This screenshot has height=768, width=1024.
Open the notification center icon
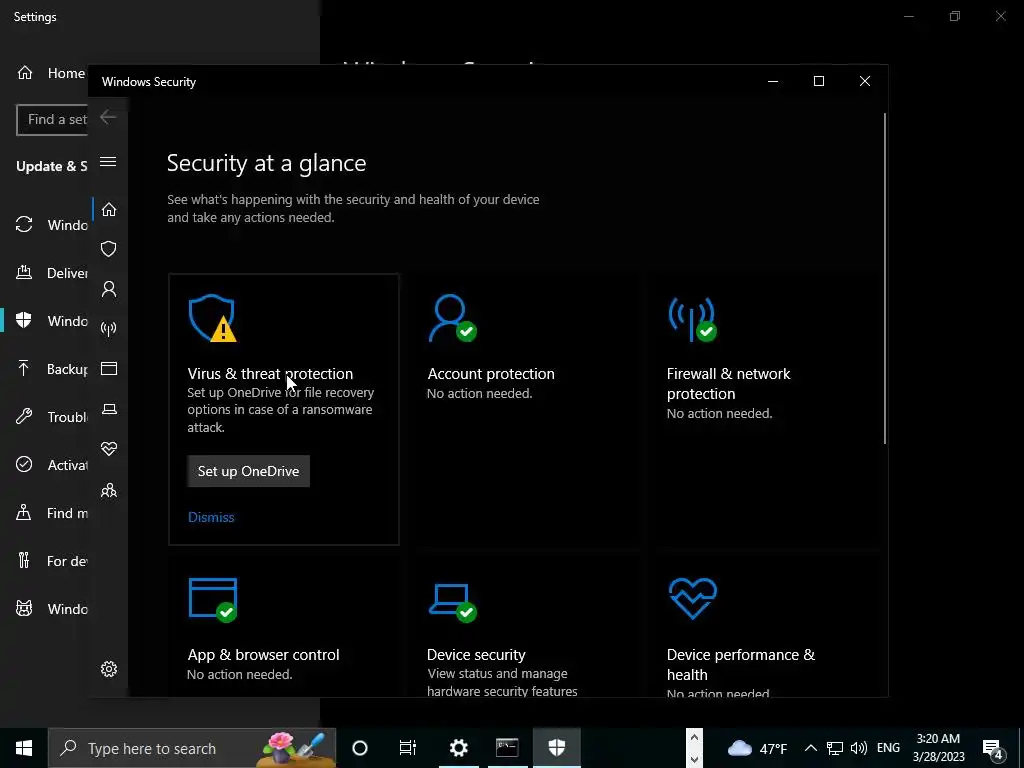click(x=993, y=749)
